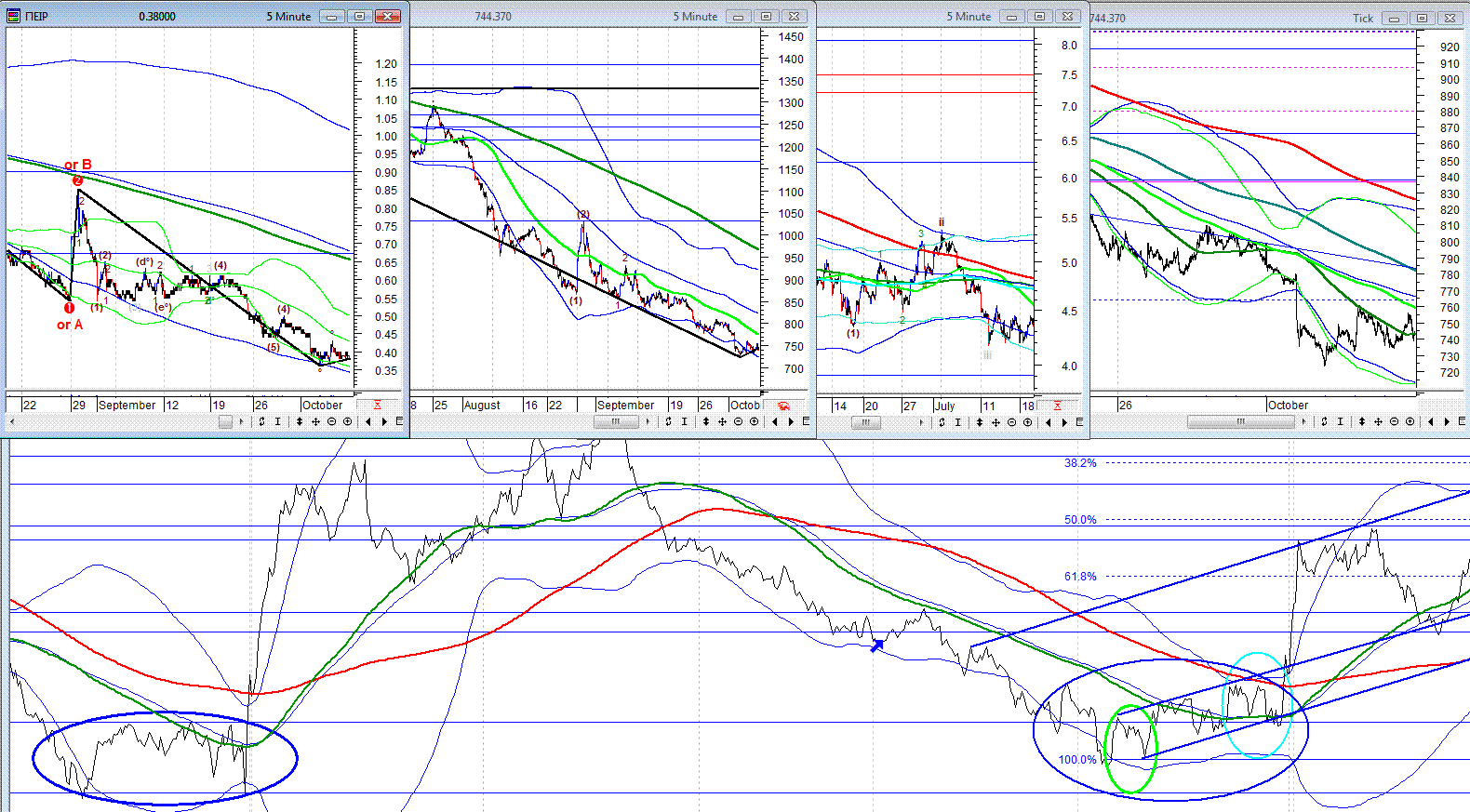Image resolution: width=1470 pixels, height=812 pixels.
Task: Minimize the Tick chart window
Action: (x=1394, y=18)
